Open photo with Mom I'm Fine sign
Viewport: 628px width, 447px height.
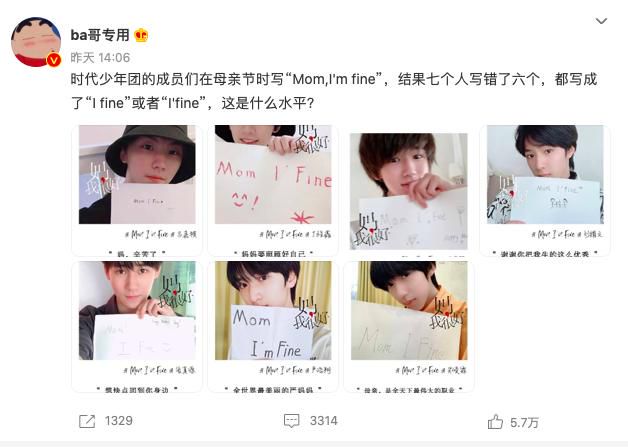(273, 326)
